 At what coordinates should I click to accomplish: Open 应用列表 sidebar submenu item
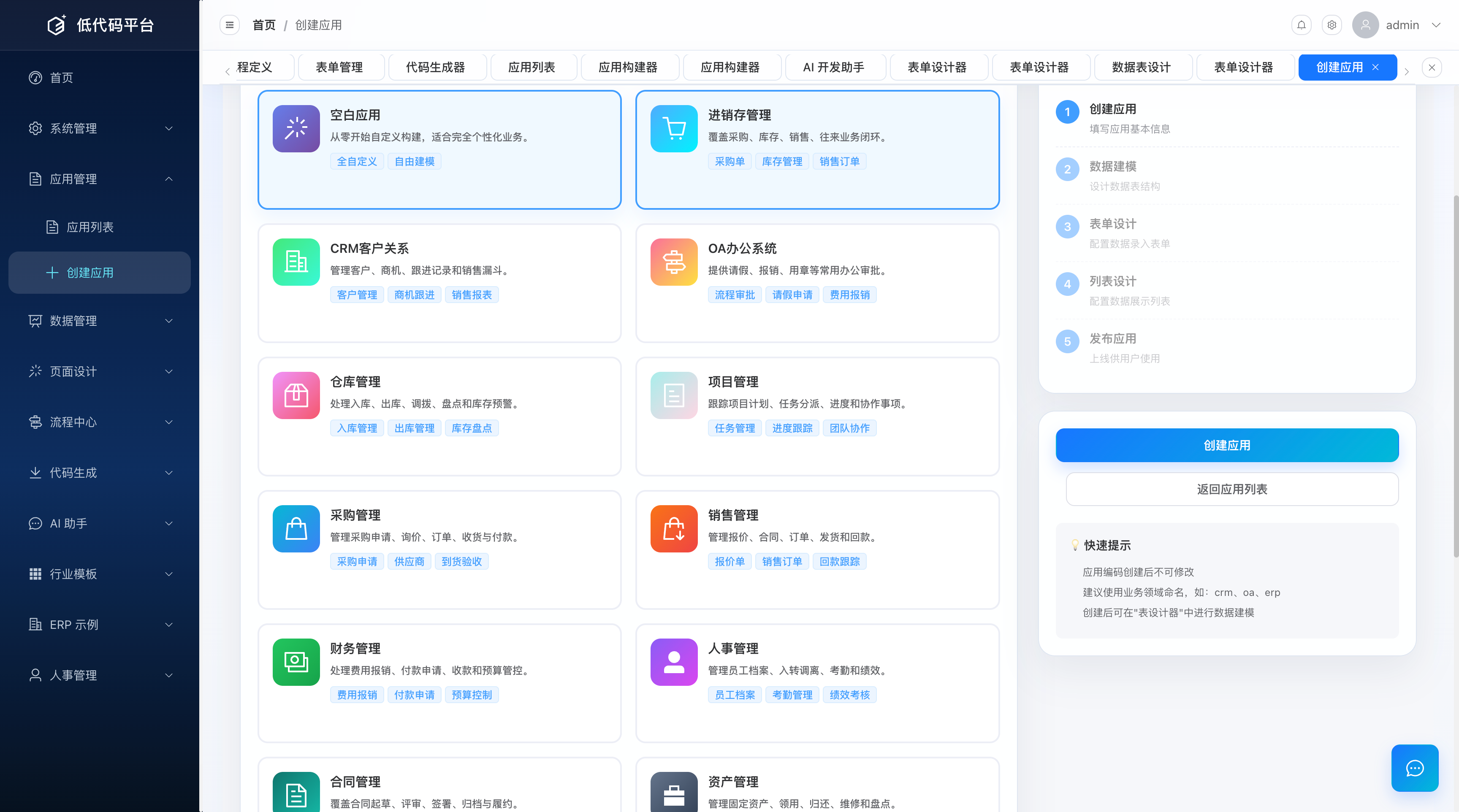[100, 227]
